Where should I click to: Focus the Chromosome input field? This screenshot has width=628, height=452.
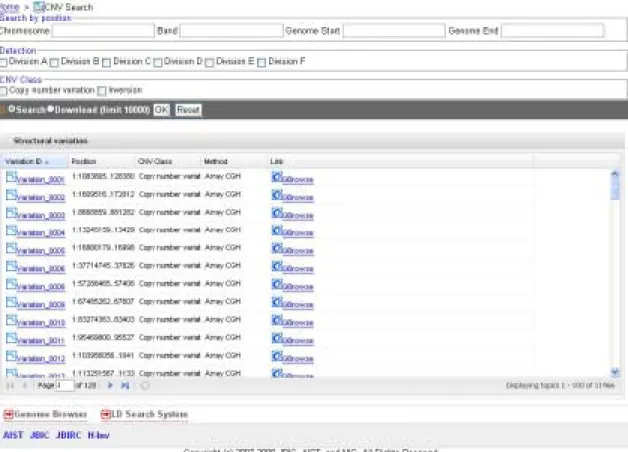[x=103, y=31]
